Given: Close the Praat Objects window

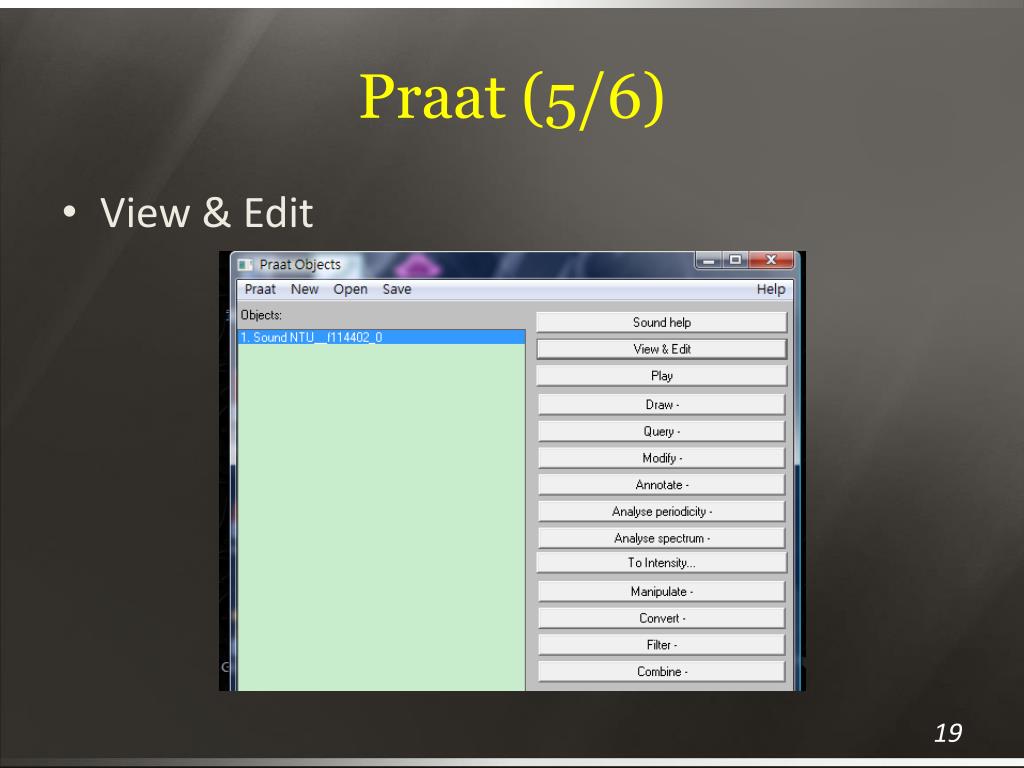Looking at the screenshot, I should [x=771, y=260].
